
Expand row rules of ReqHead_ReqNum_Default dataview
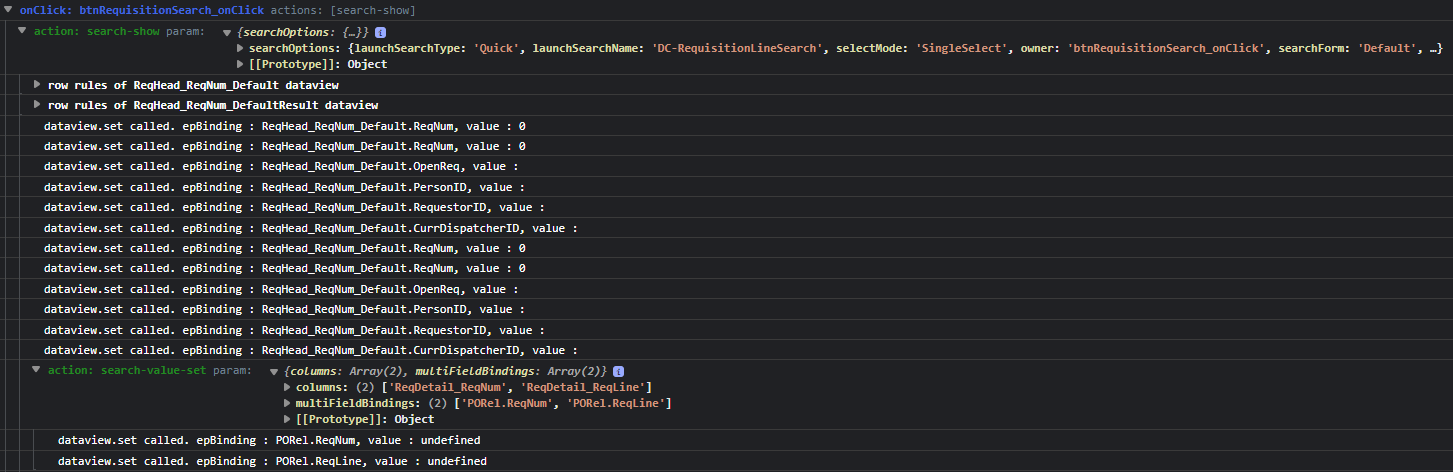(38, 85)
